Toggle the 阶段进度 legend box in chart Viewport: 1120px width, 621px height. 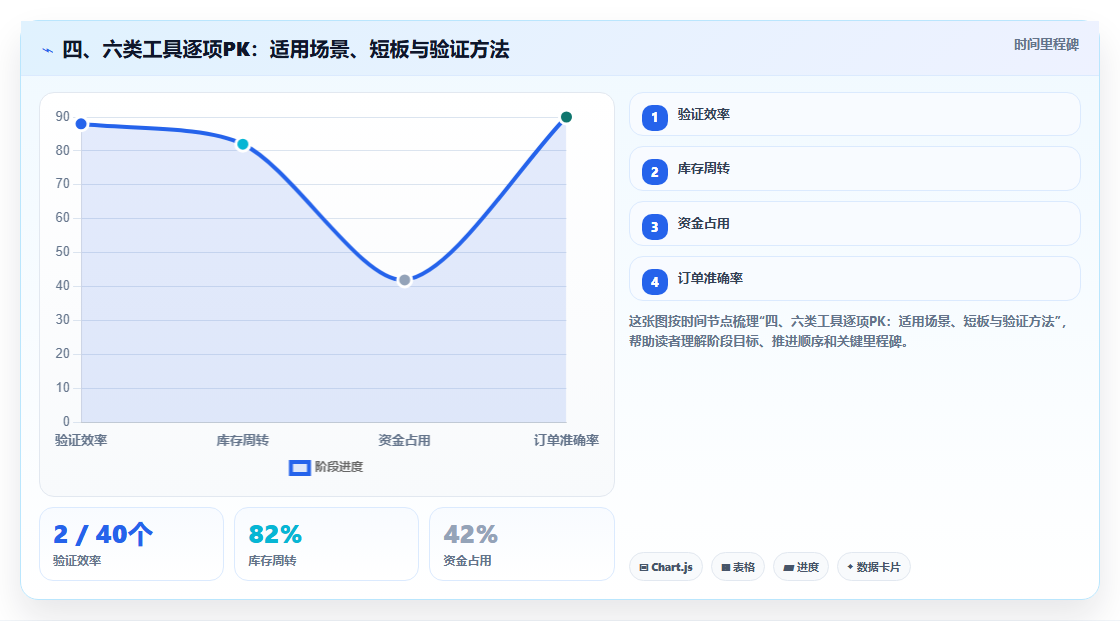click(x=299, y=467)
